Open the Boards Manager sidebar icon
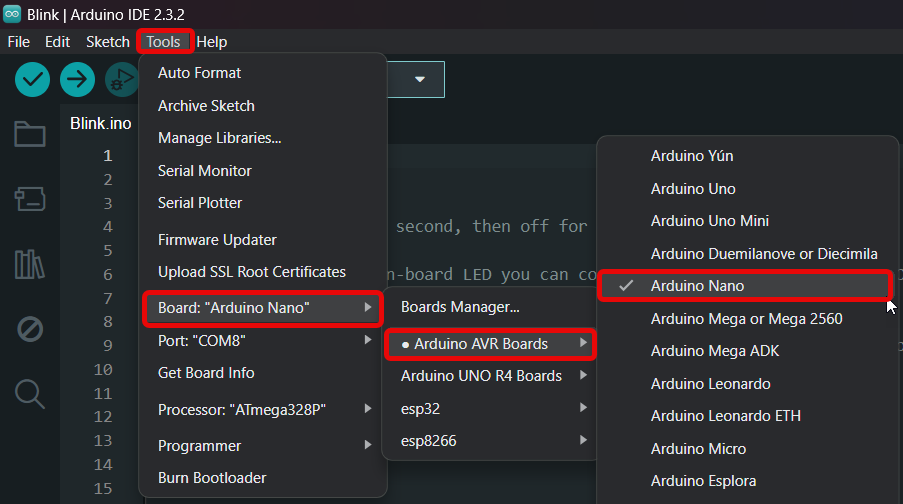Viewport: 903px width, 504px height. coord(30,199)
